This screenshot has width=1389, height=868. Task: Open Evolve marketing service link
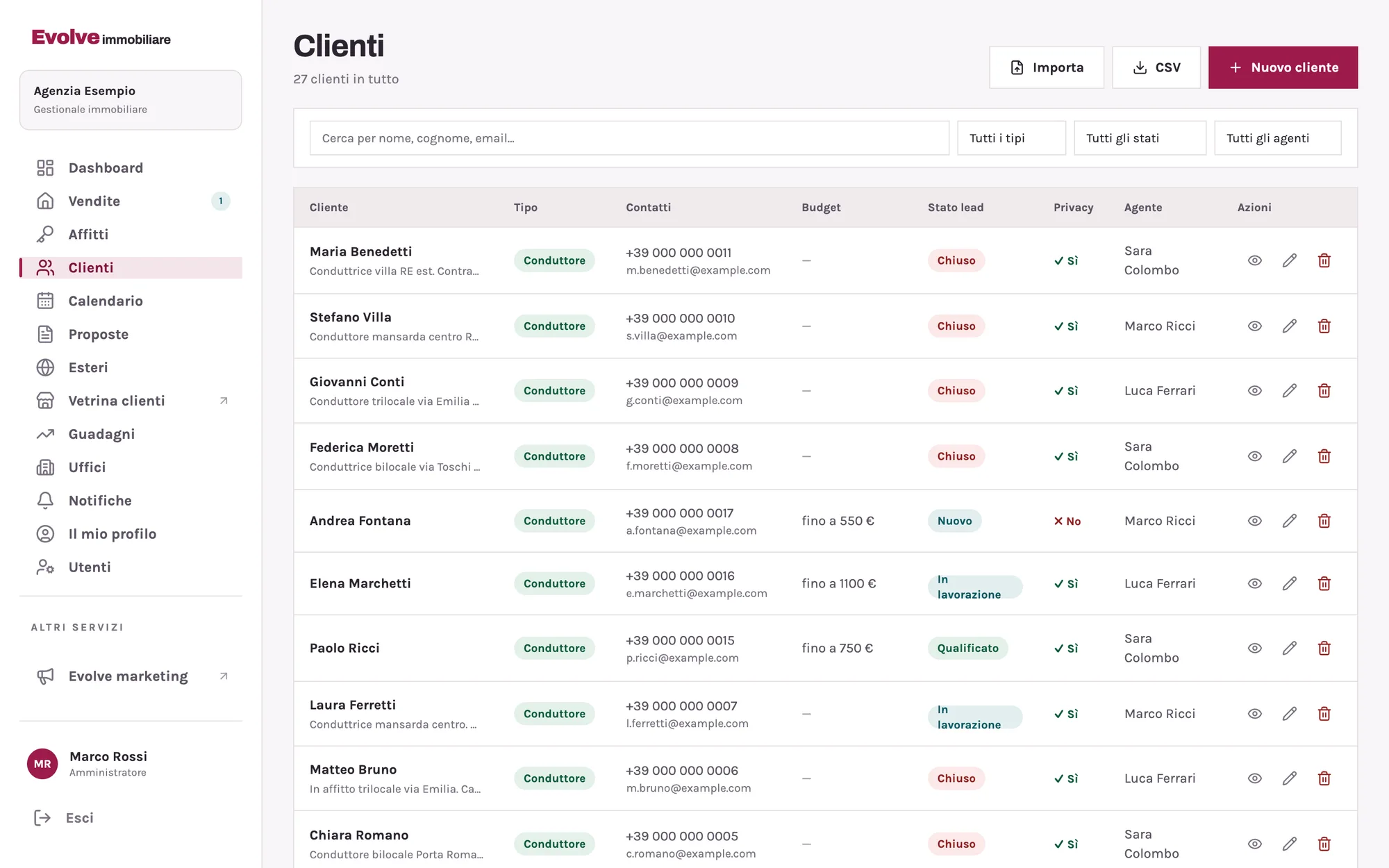pyautogui.click(x=131, y=676)
